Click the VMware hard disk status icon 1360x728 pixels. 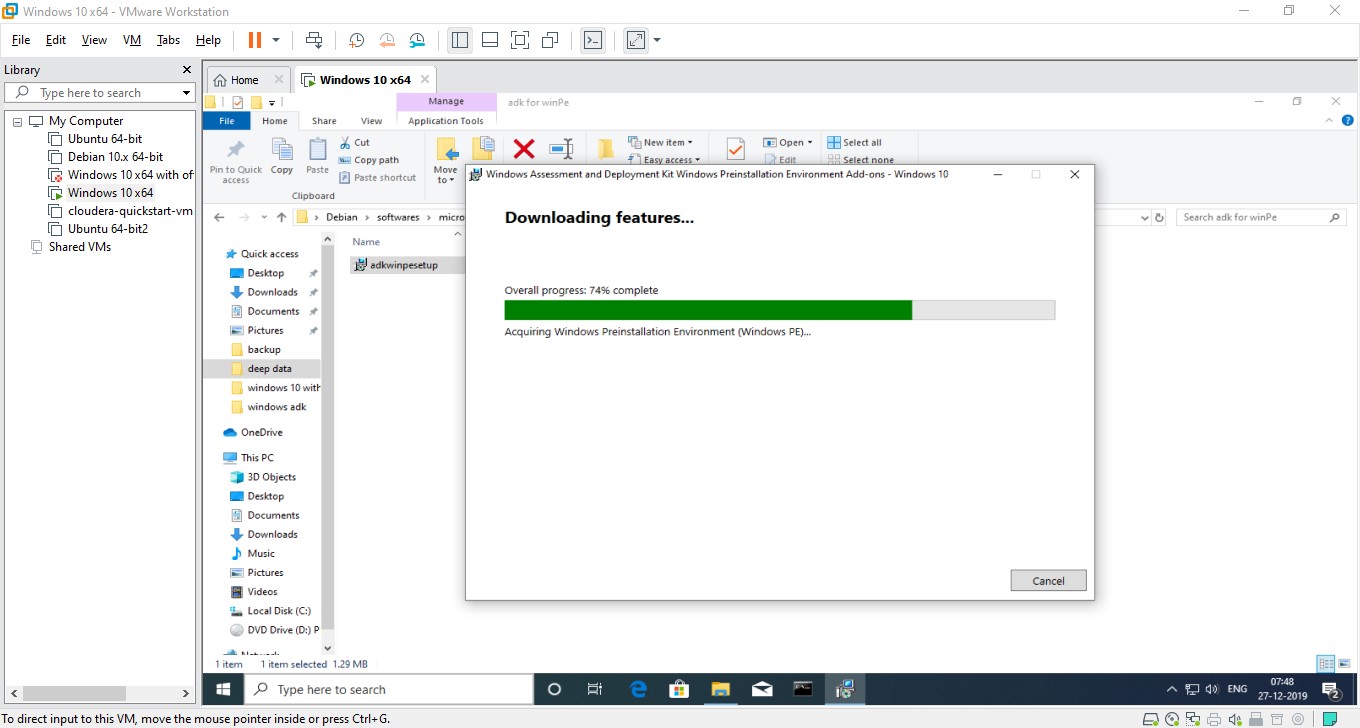click(x=1152, y=719)
